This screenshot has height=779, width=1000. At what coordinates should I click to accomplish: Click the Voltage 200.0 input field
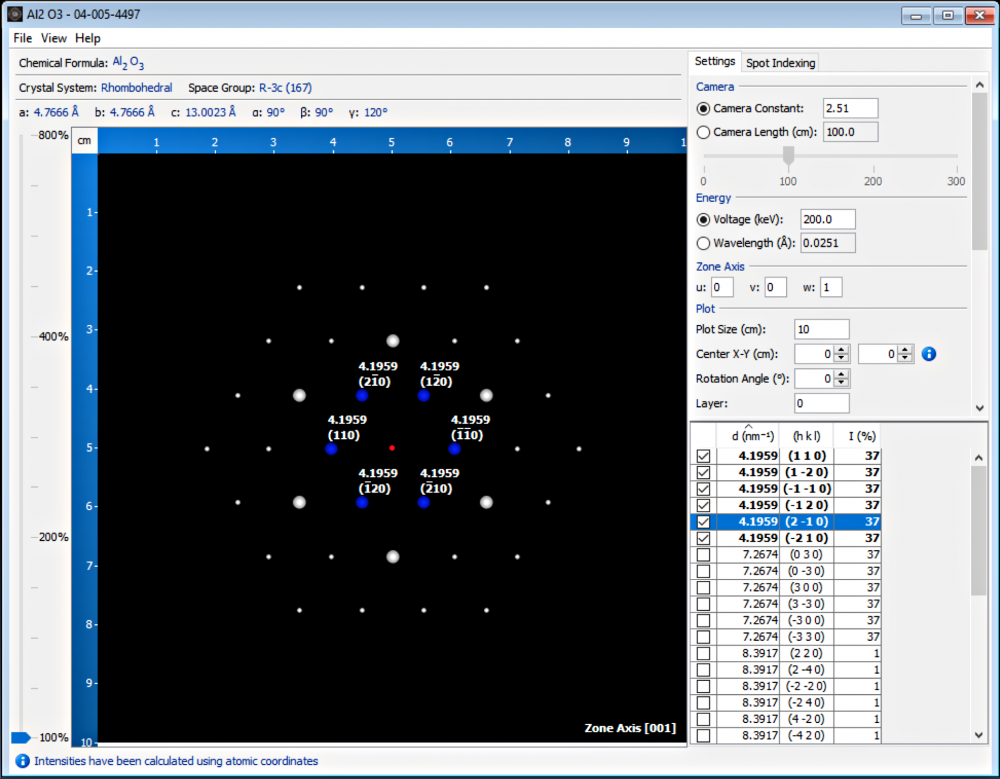pos(828,219)
